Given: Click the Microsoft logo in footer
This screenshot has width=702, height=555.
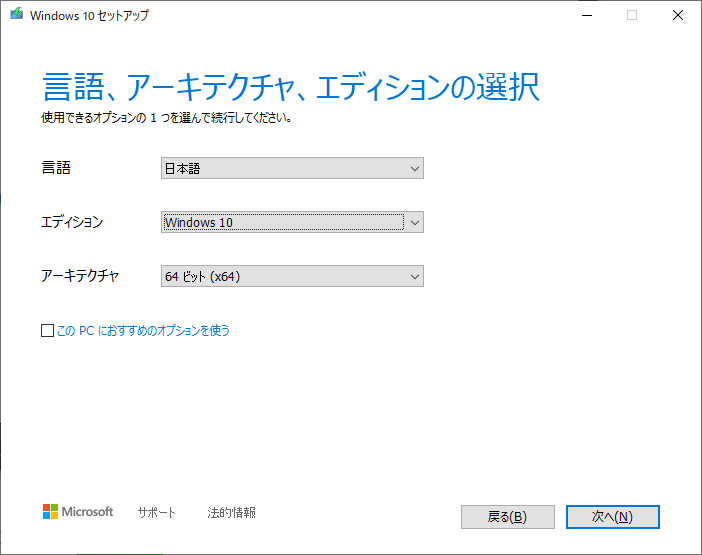Looking at the screenshot, I should pos(78,512).
